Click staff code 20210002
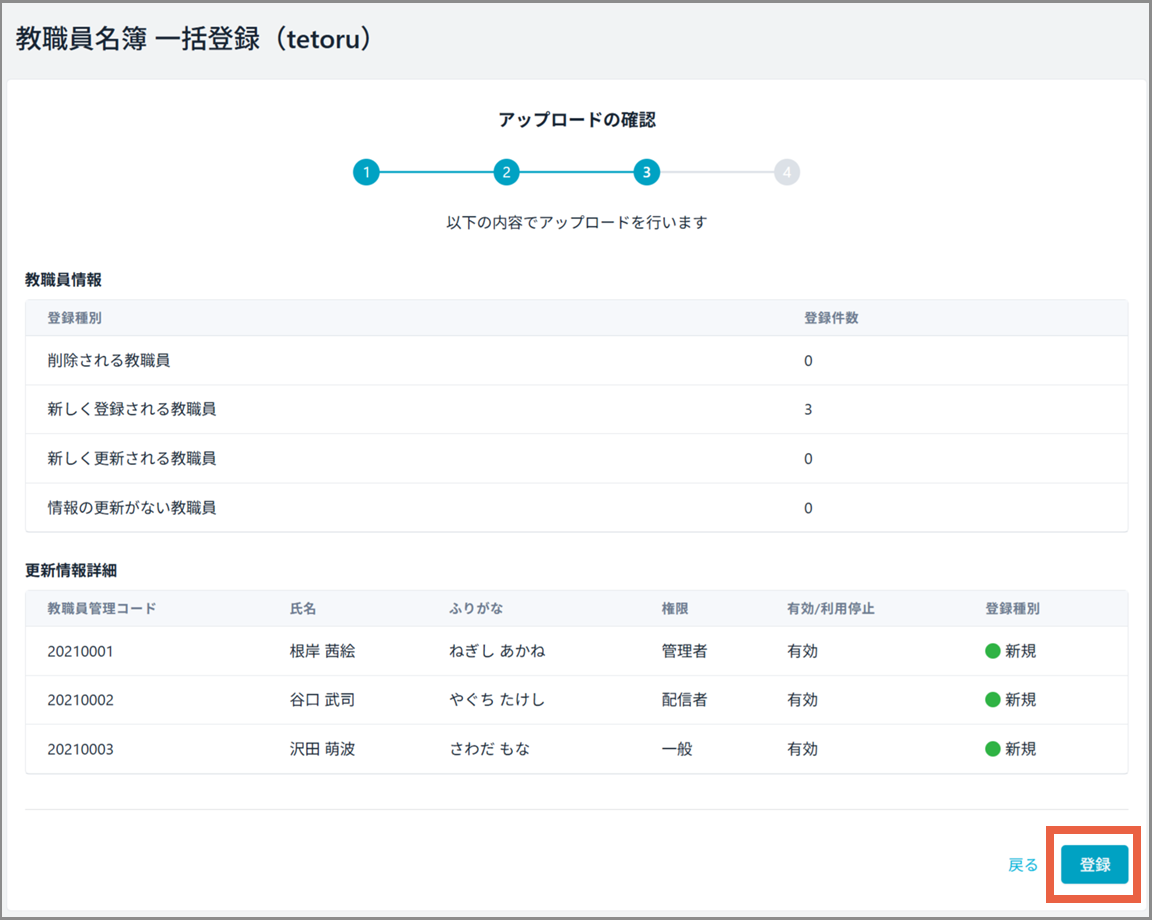 [80, 700]
